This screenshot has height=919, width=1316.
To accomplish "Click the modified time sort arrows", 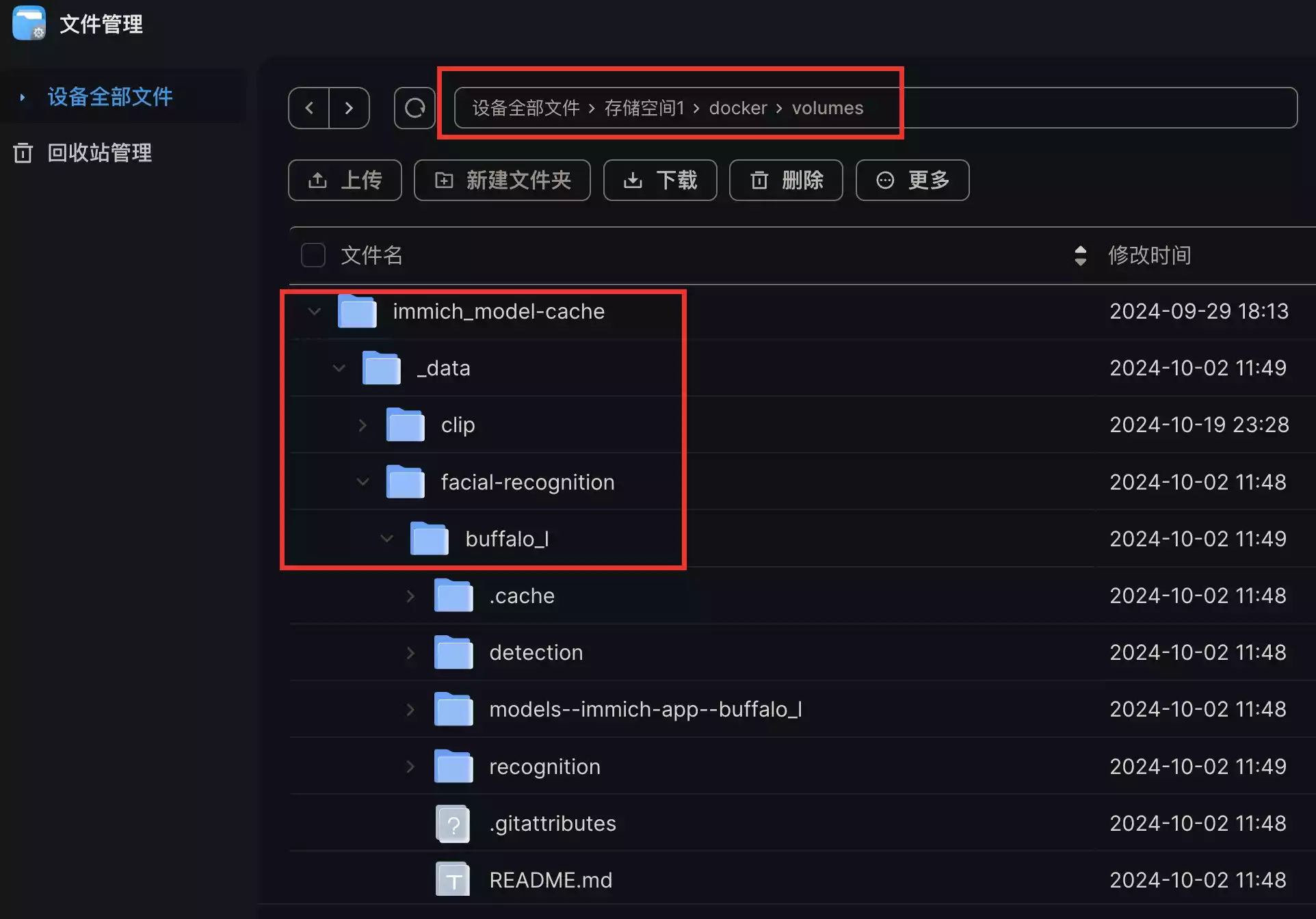I will point(1080,256).
